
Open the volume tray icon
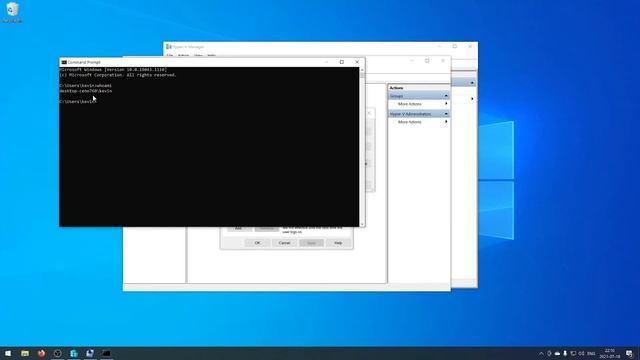581,353
